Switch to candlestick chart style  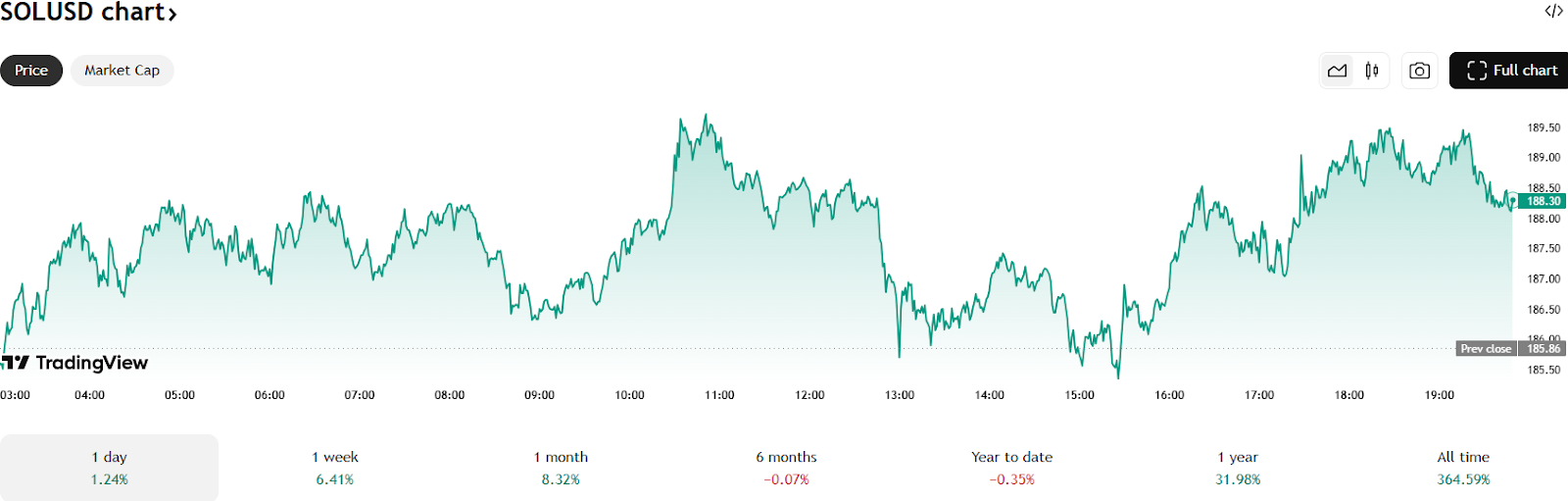(1372, 71)
